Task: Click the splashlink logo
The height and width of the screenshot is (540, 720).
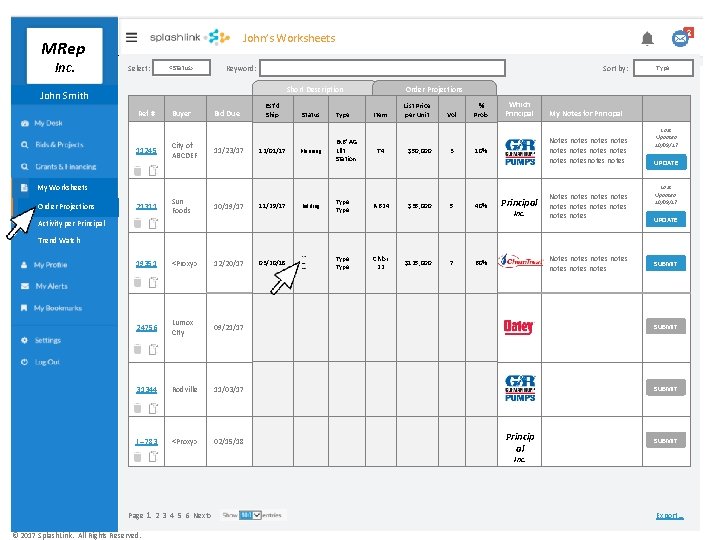Action: (x=189, y=37)
